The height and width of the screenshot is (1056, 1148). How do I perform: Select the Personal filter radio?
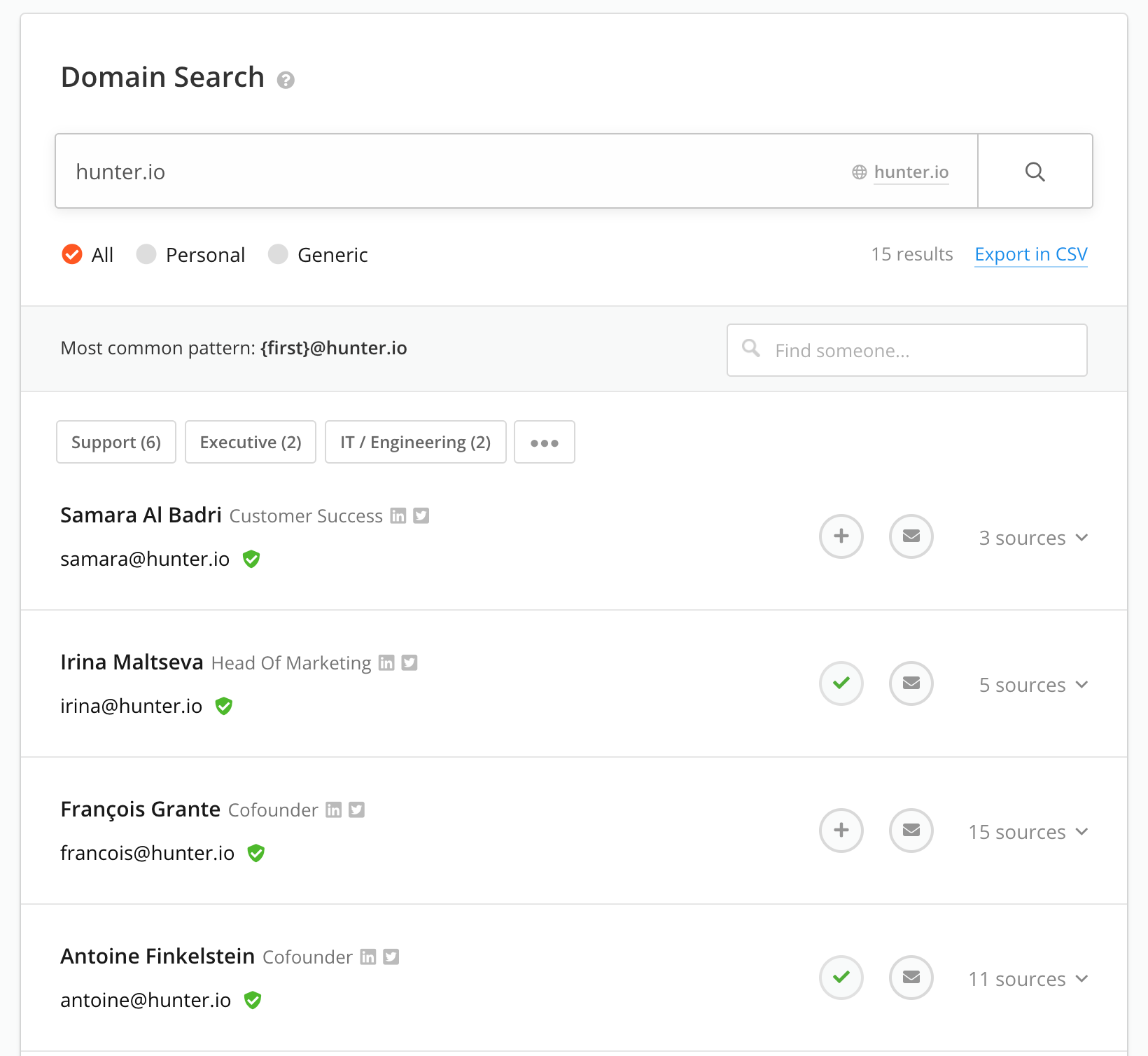pyautogui.click(x=146, y=254)
